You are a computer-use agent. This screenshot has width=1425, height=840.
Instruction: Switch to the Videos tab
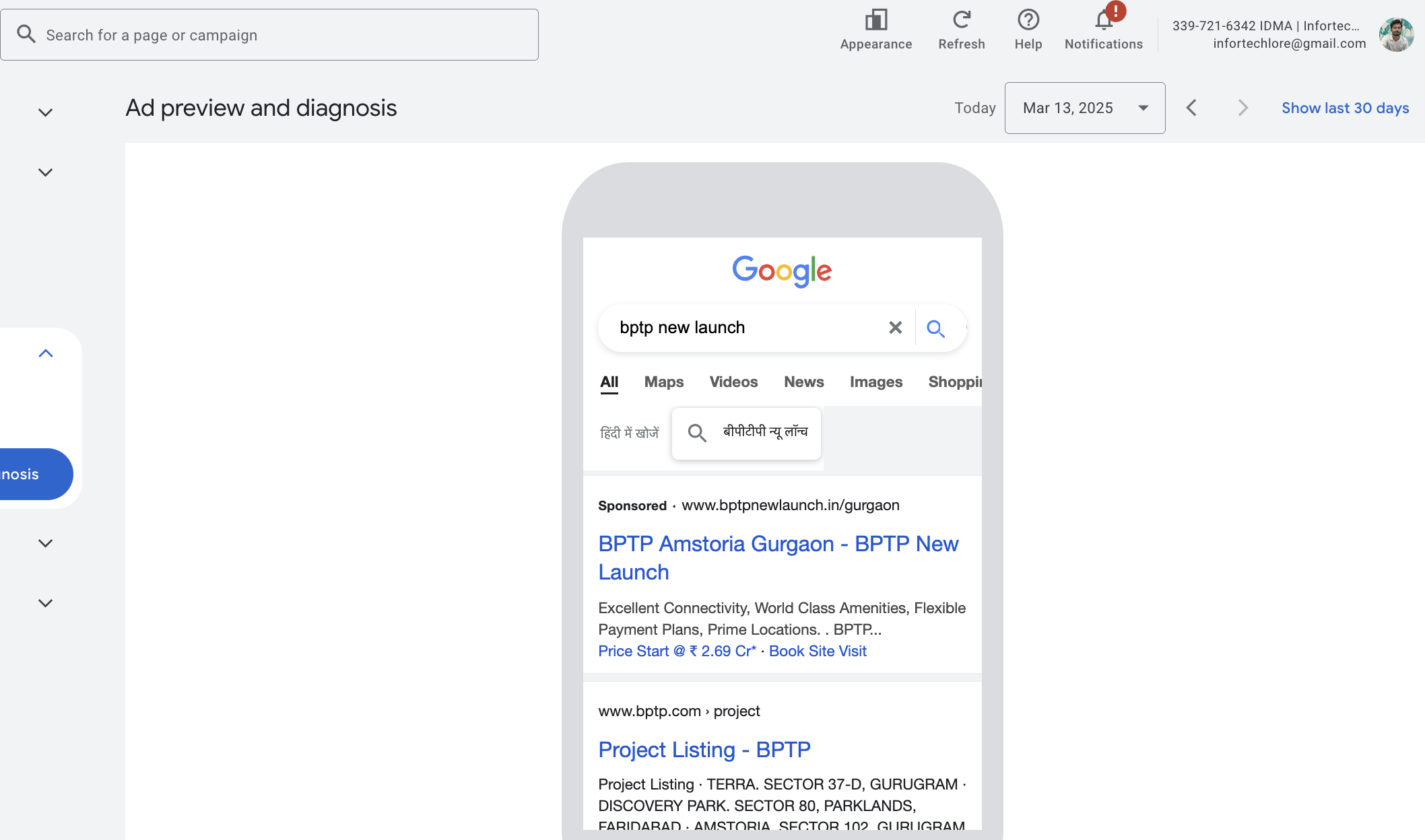[733, 382]
